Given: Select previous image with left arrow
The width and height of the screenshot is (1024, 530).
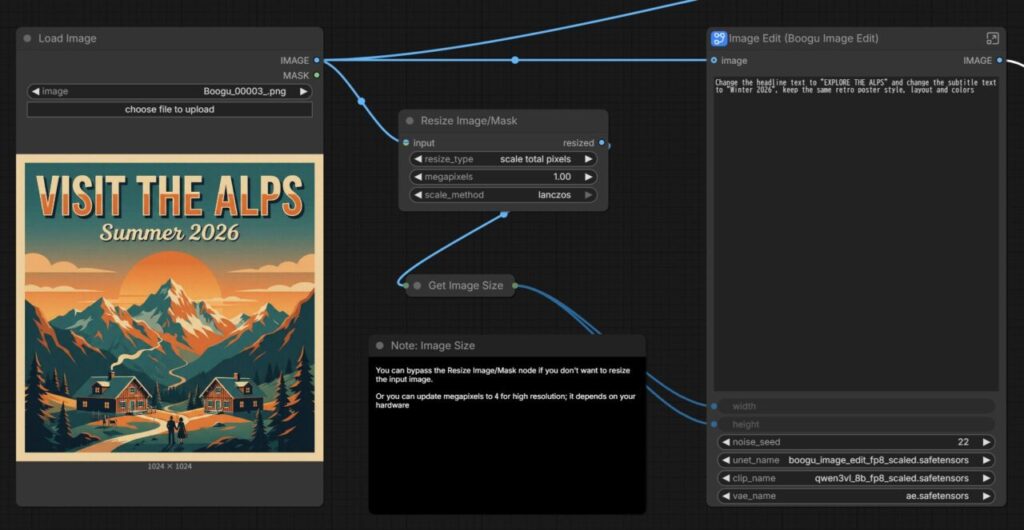Looking at the screenshot, I should [35, 92].
